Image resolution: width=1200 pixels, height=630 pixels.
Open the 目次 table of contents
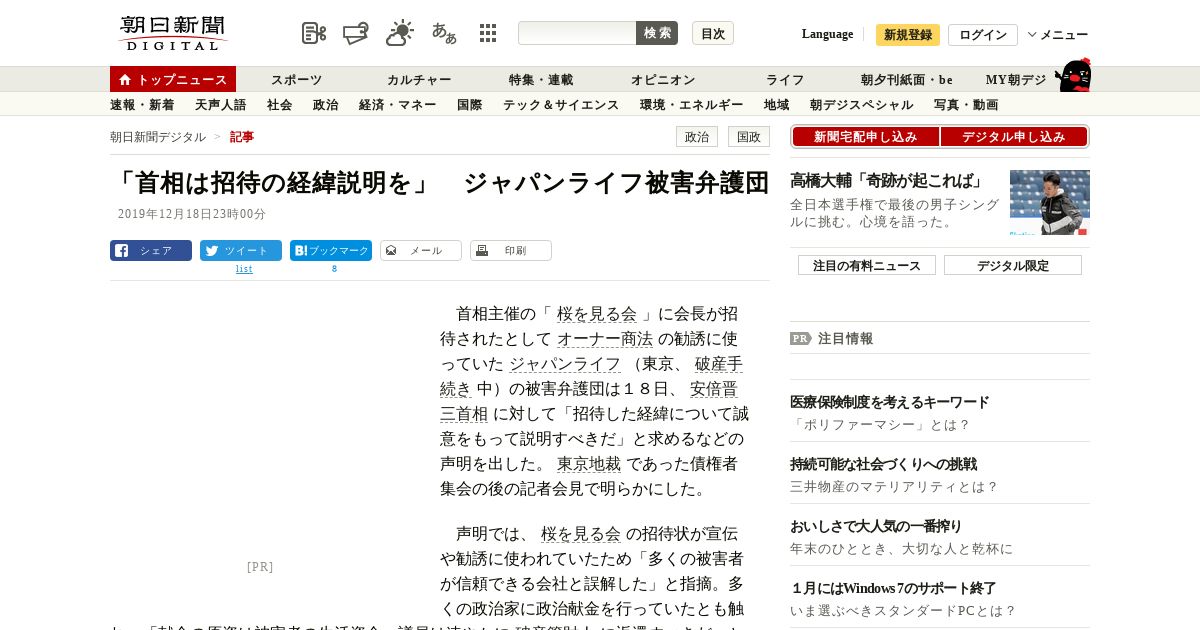(713, 33)
